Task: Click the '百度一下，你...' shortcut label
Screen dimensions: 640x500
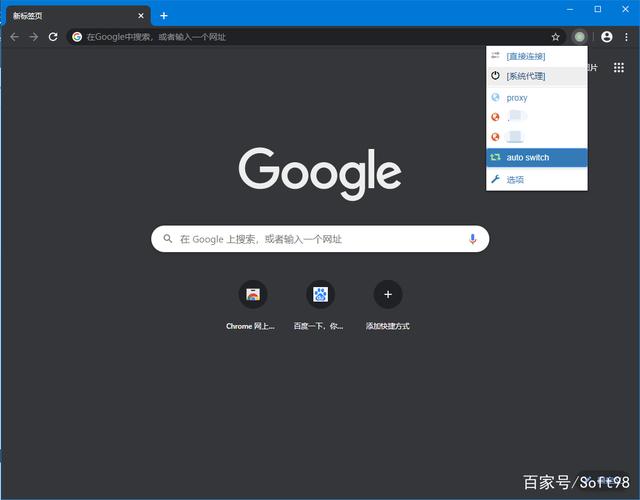Action: pyautogui.click(x=318, y=326)
